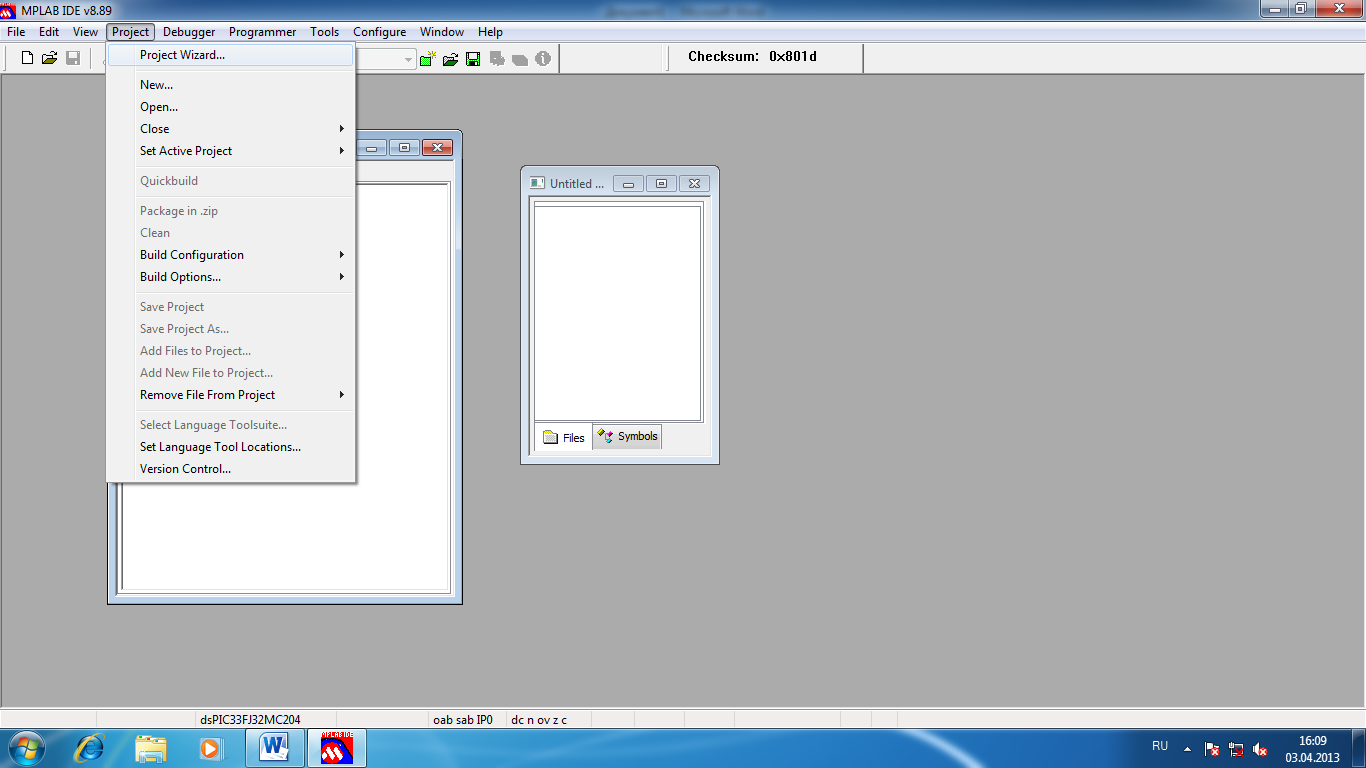Viewport: 1366px width, 768px height.
Task: Expand the Set Active Project submenu
Action: tap(231, 151)
